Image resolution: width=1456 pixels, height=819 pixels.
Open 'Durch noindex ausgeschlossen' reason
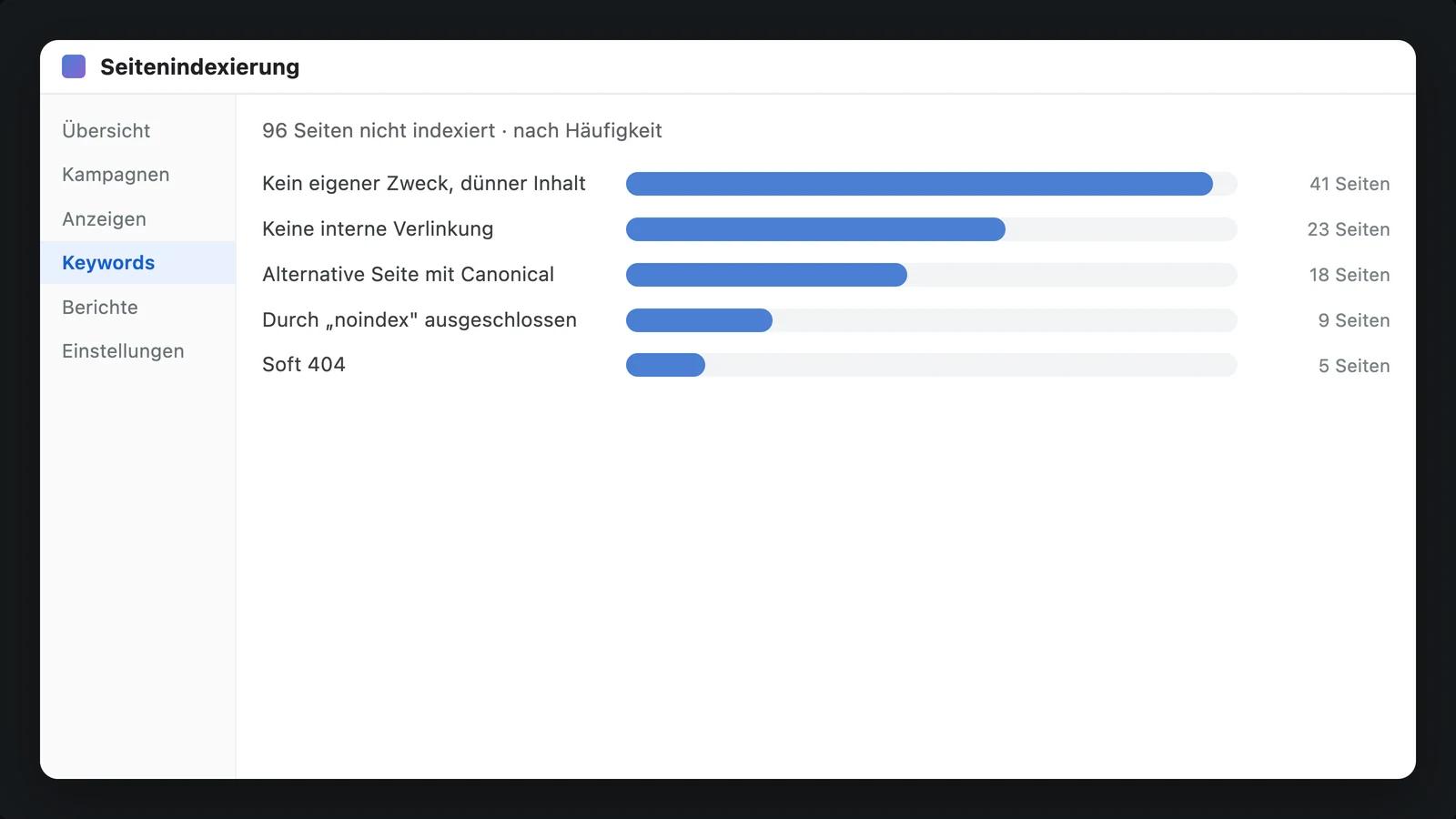(420, 319)
